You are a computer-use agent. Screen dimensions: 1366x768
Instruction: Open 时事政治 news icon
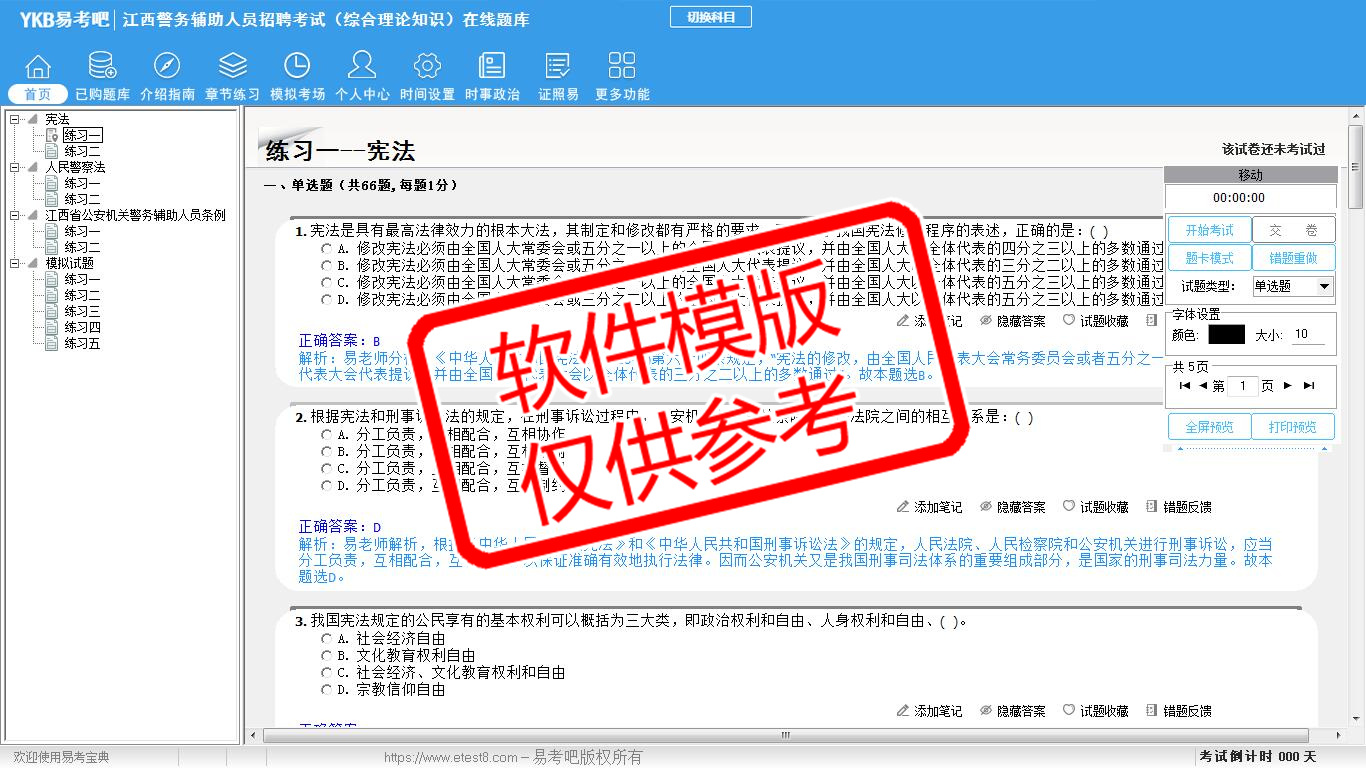(x=492, y=66)
